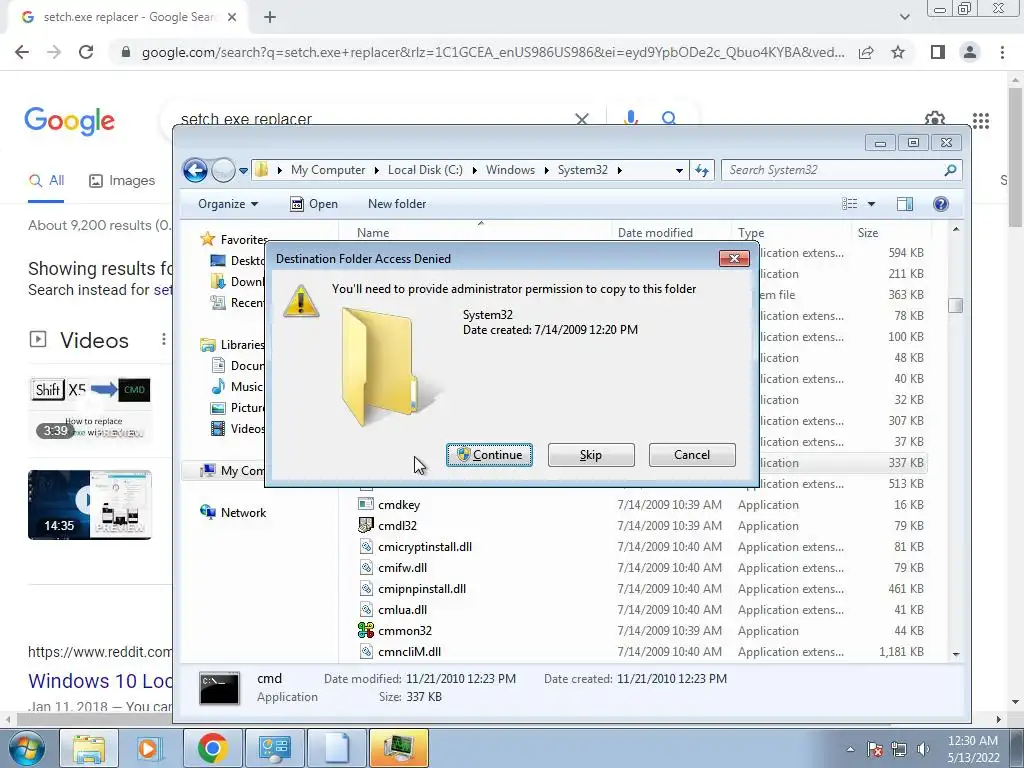The image size is (1024, 768).
Task: Click Windows breadcrumb in address bar
Action: tap(510, 170)
